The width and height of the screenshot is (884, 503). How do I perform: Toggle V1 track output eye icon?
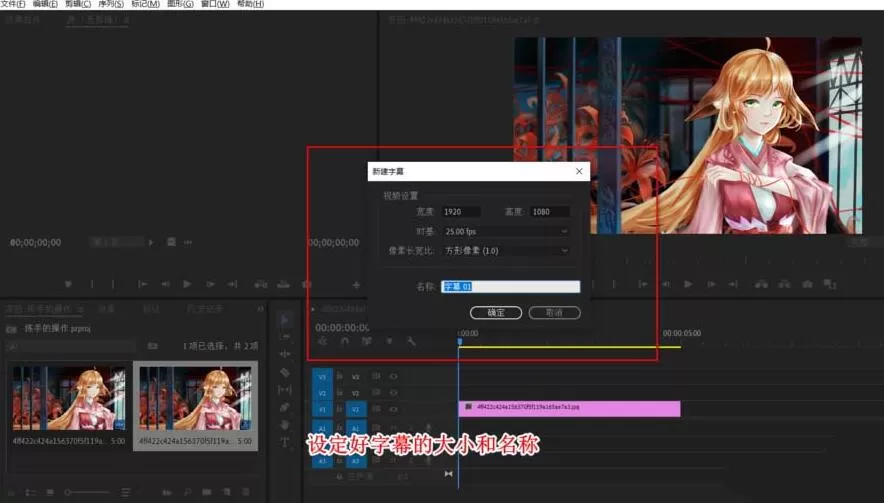pos(394,409)
